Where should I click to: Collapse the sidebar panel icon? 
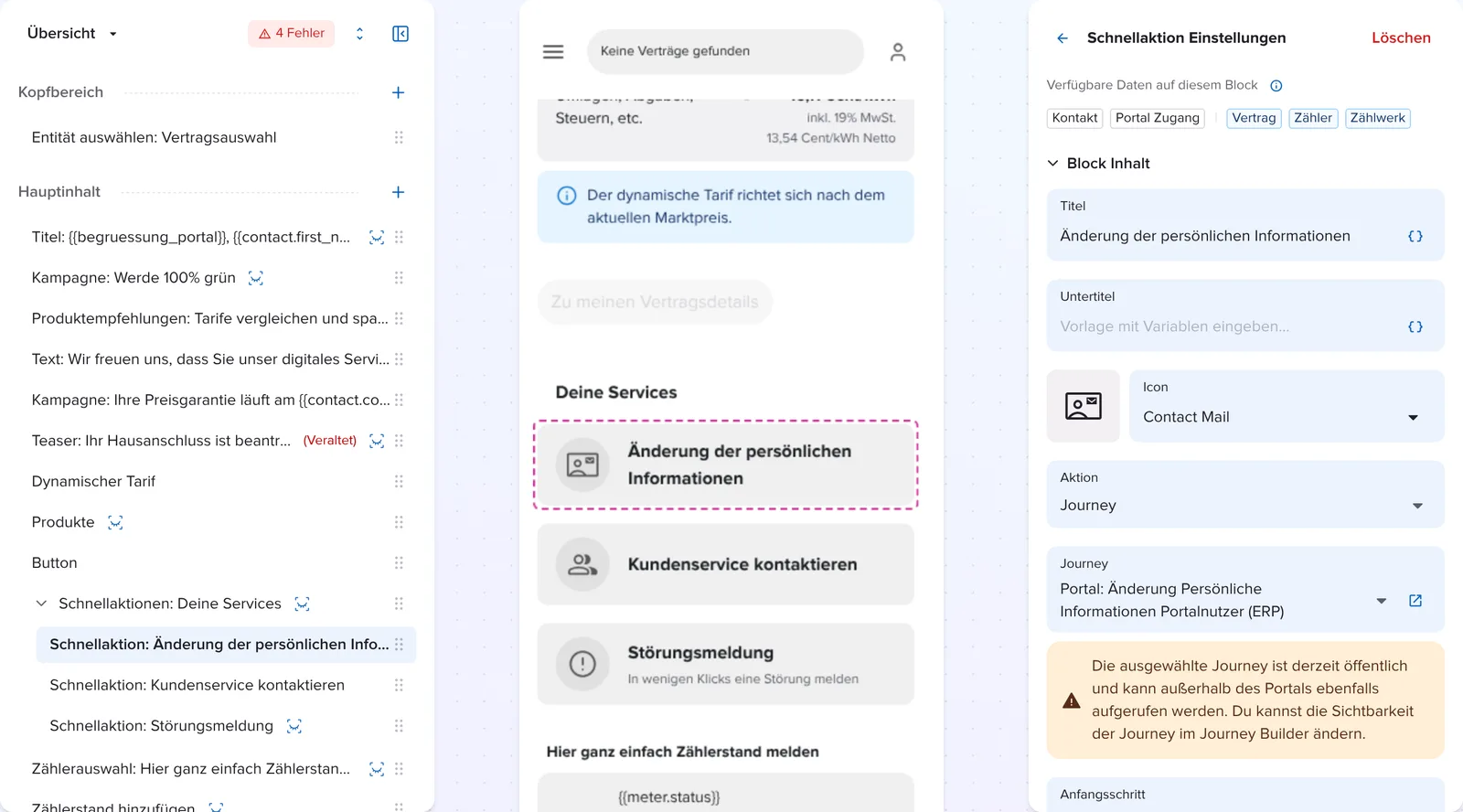click(400, 34)
